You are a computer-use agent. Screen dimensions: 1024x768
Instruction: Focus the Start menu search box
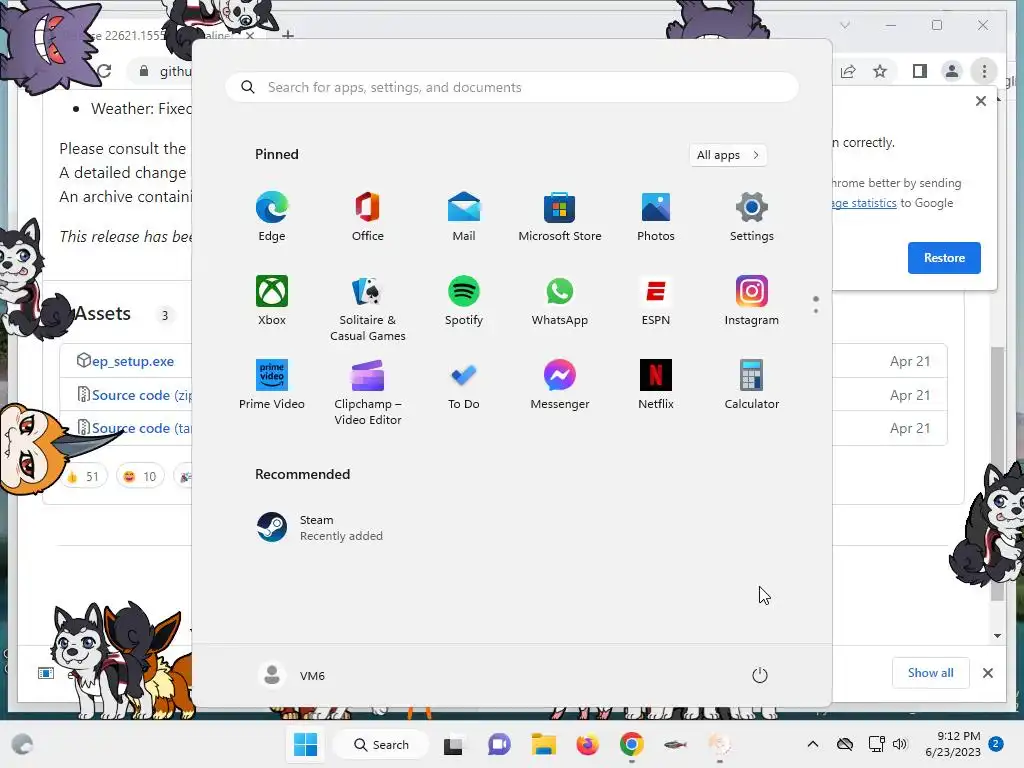click(x=512, y=88)
